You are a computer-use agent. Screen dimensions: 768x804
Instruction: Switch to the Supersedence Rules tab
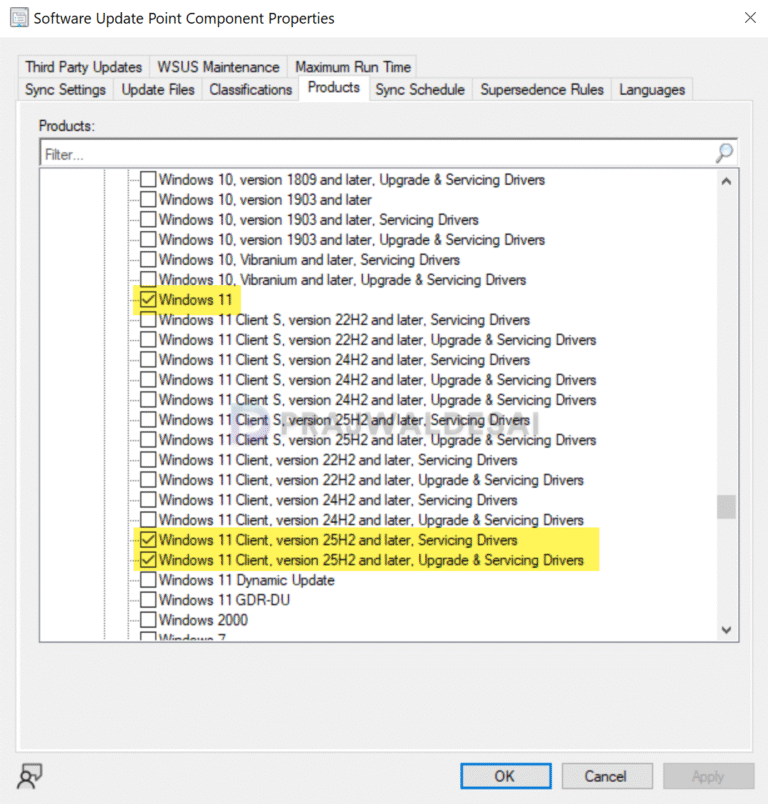542,90
